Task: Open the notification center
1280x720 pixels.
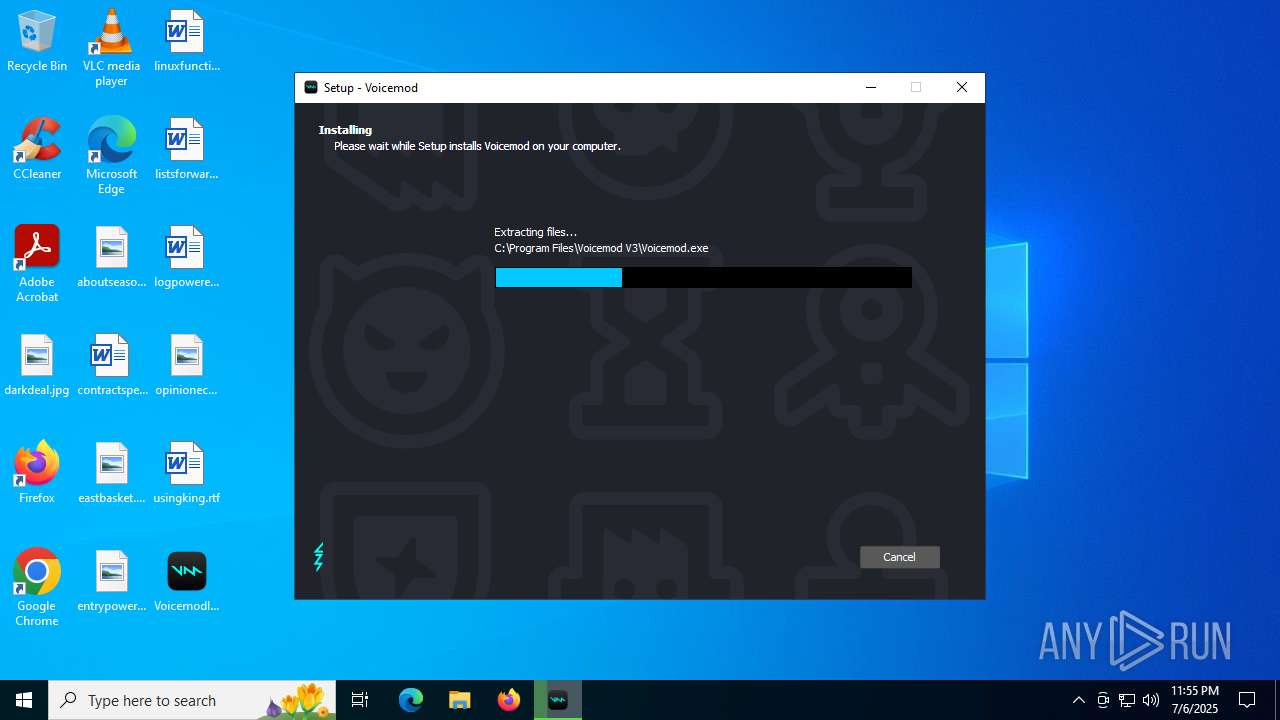Action: 1247,700
